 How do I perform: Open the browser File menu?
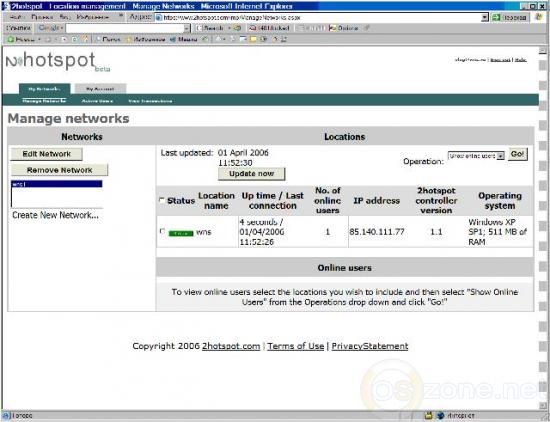tap(15, 17)
